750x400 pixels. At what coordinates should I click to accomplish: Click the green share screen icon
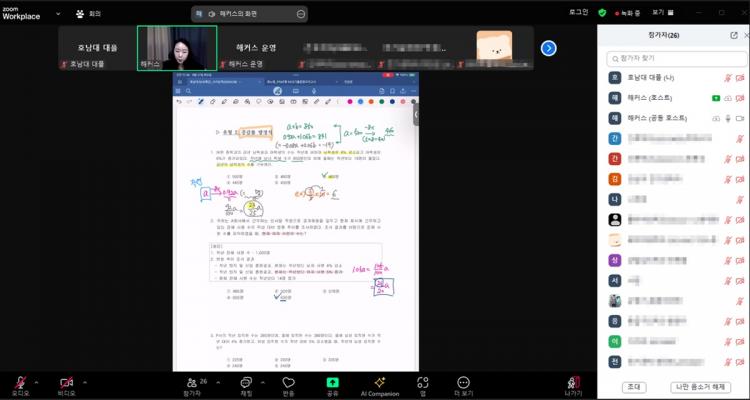point(332,382)
